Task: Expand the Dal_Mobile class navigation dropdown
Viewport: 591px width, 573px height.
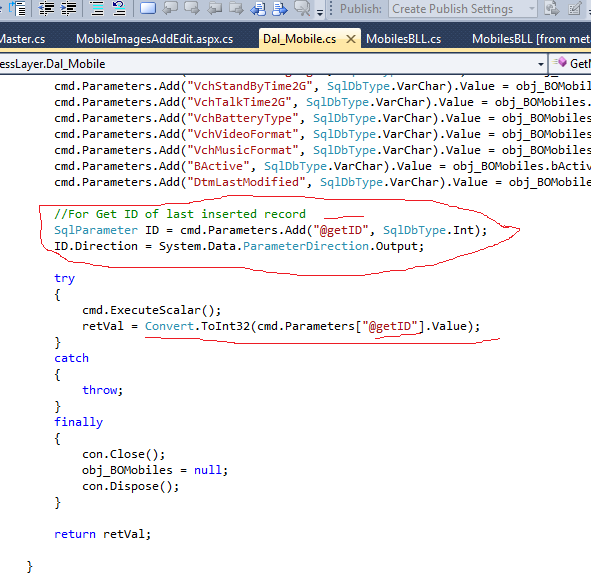Action: [540, 64]
